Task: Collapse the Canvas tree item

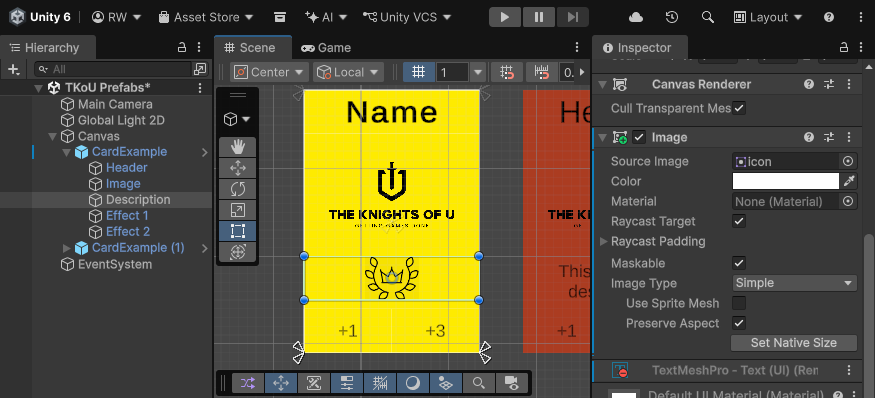Action: tap(52, 136)
